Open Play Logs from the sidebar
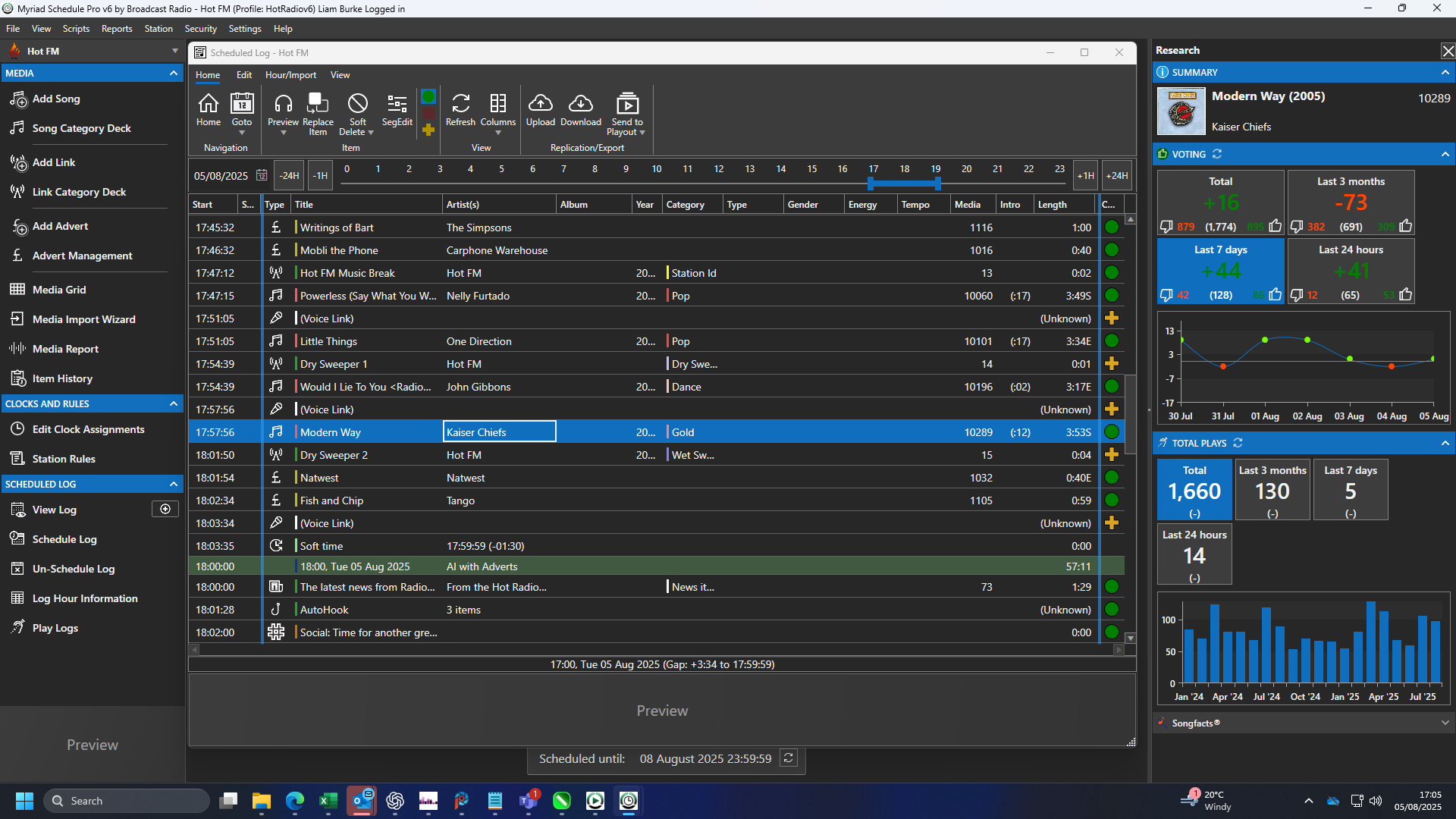 click(x=54, y=627)
